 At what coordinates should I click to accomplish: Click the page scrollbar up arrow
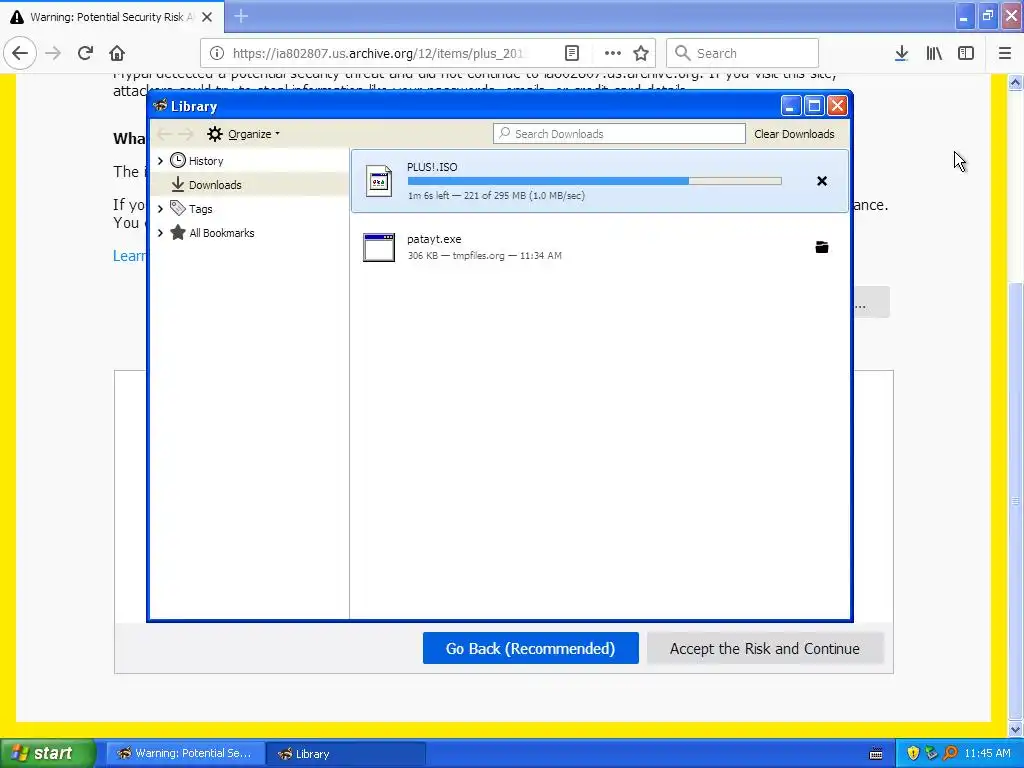[1016, 82]
